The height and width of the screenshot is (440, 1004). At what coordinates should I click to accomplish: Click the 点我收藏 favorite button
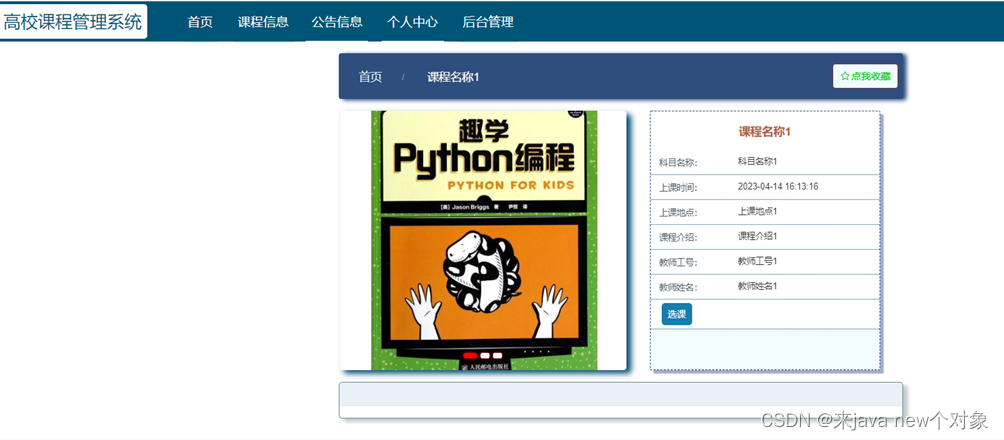click(x=865, y=76)
